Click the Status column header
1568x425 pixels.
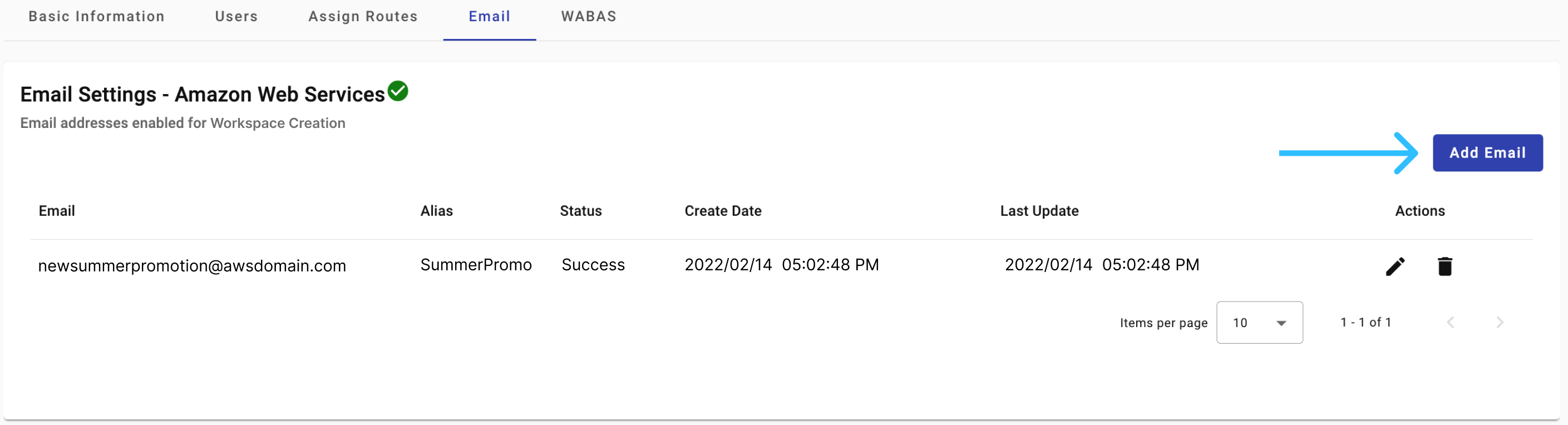click(581, 211)
